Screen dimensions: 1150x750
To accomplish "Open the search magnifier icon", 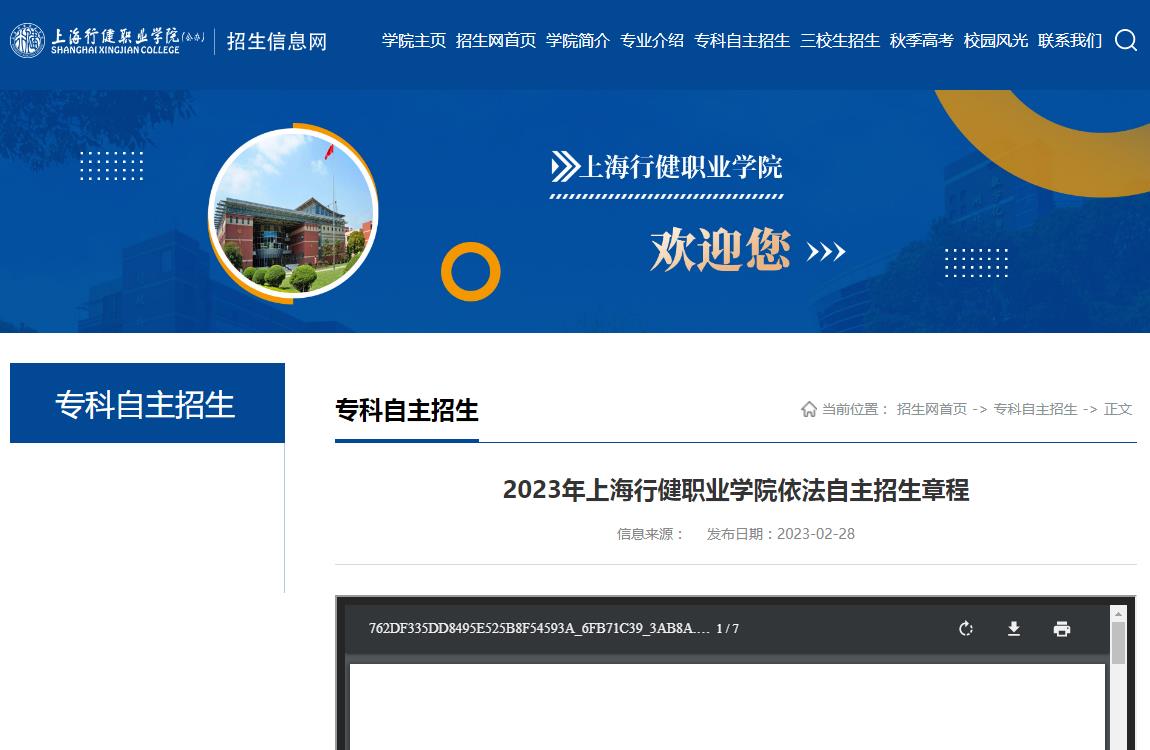I will [1126, 40].
